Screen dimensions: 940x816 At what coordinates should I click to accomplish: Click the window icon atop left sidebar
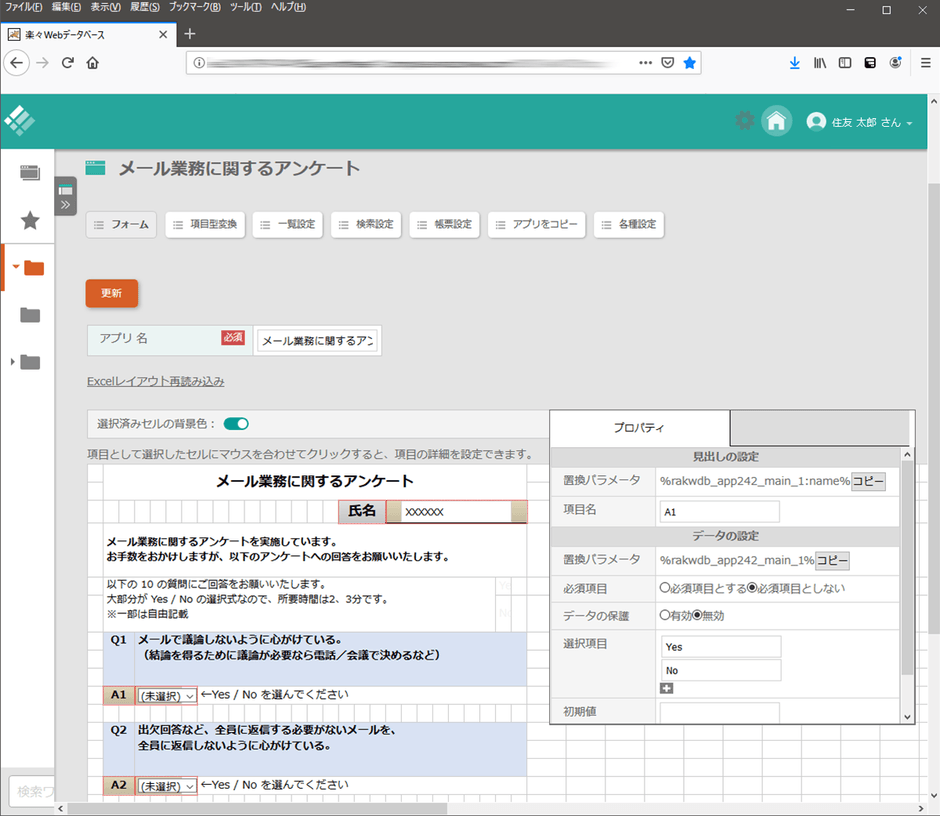click(30, 173)
